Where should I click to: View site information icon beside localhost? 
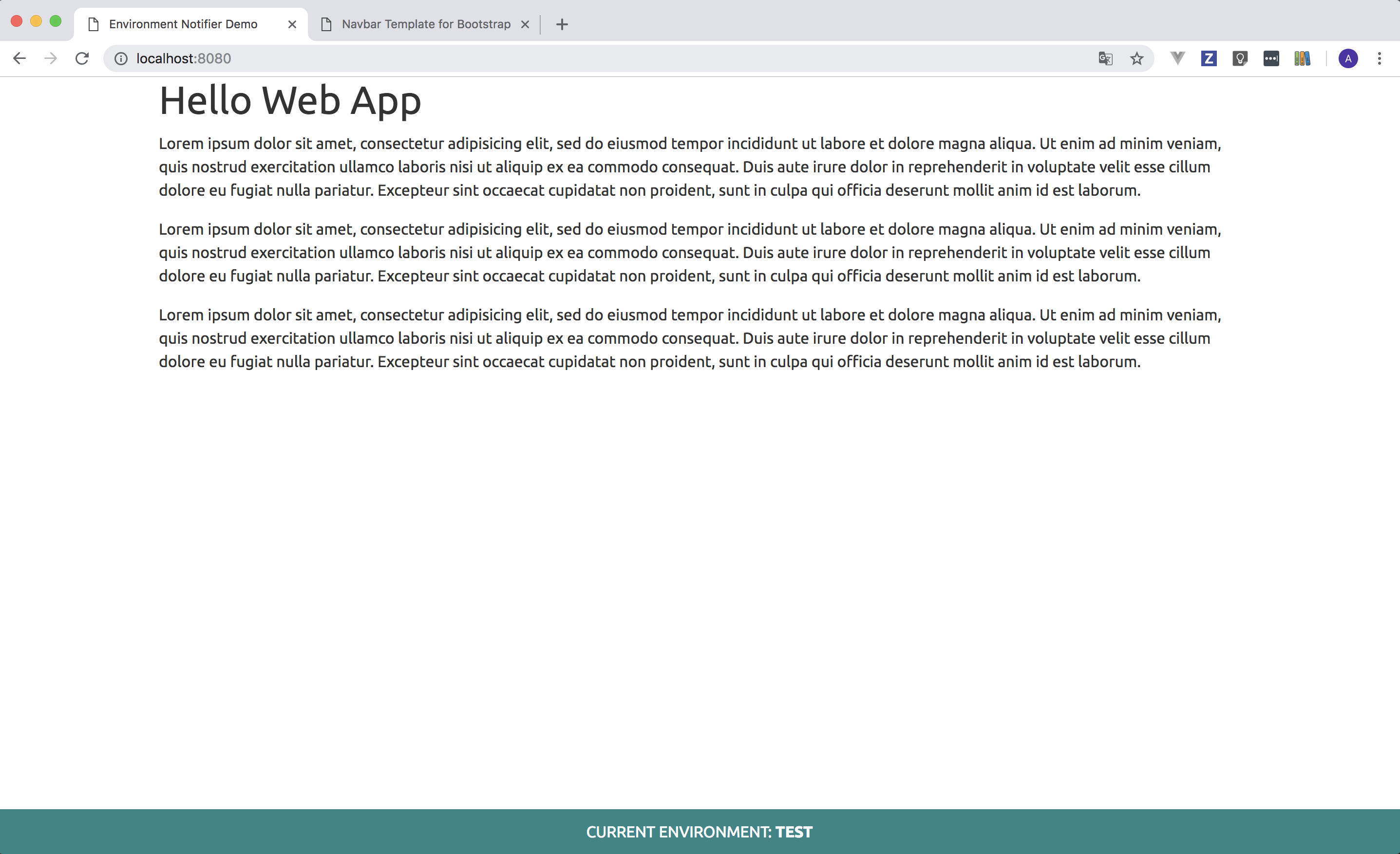(121, 58)
